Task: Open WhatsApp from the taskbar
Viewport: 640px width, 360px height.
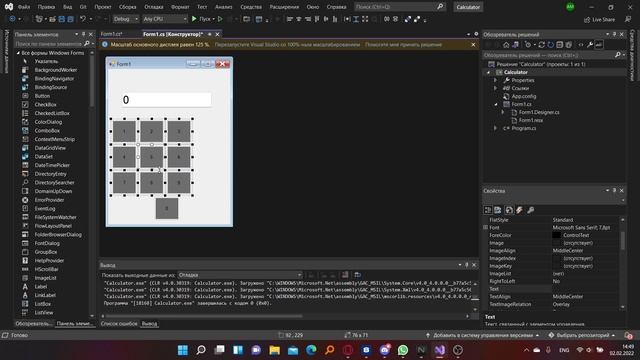Action: coord(403,350)
